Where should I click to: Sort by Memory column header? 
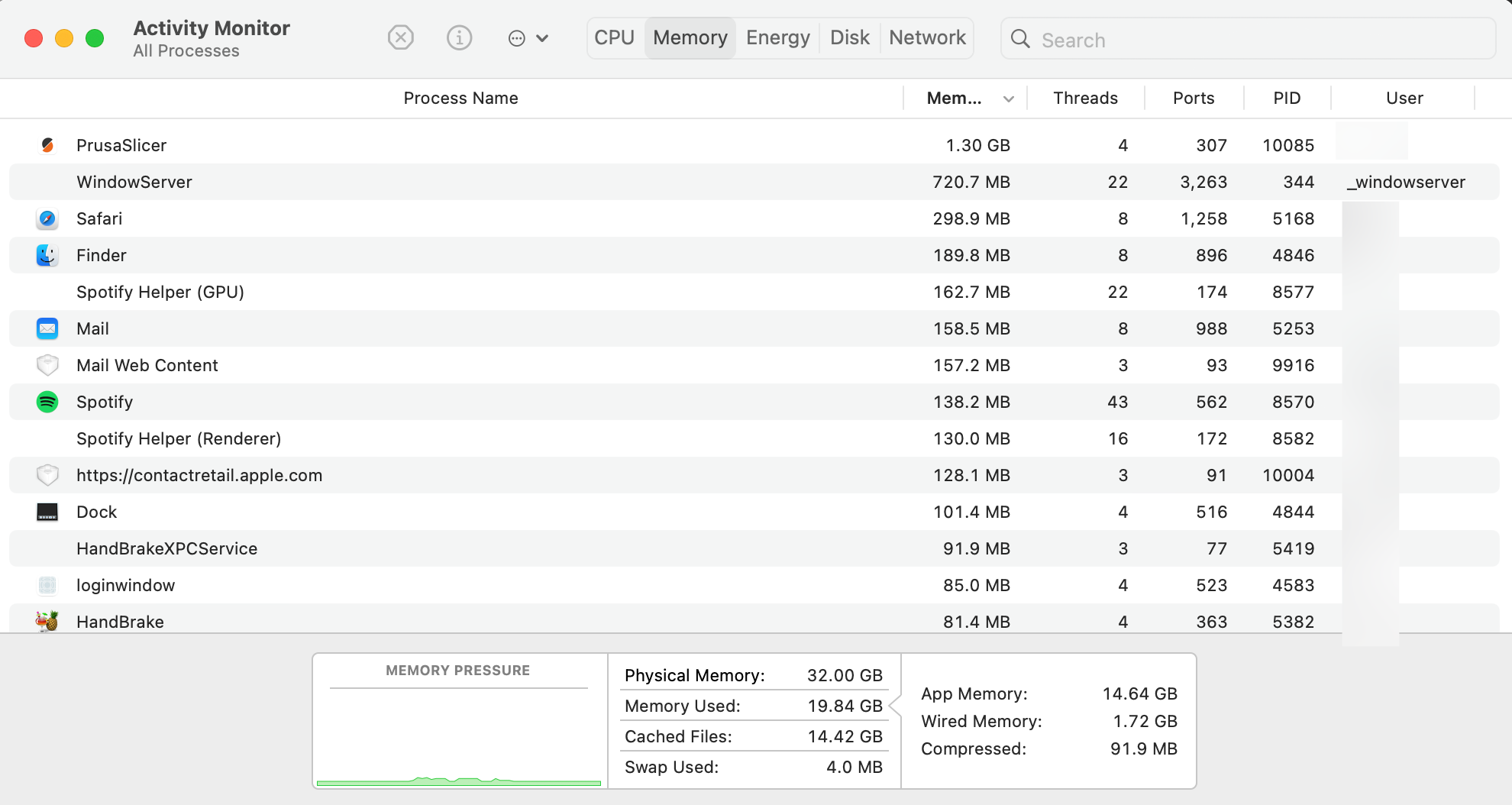click(x=955, y=98)
